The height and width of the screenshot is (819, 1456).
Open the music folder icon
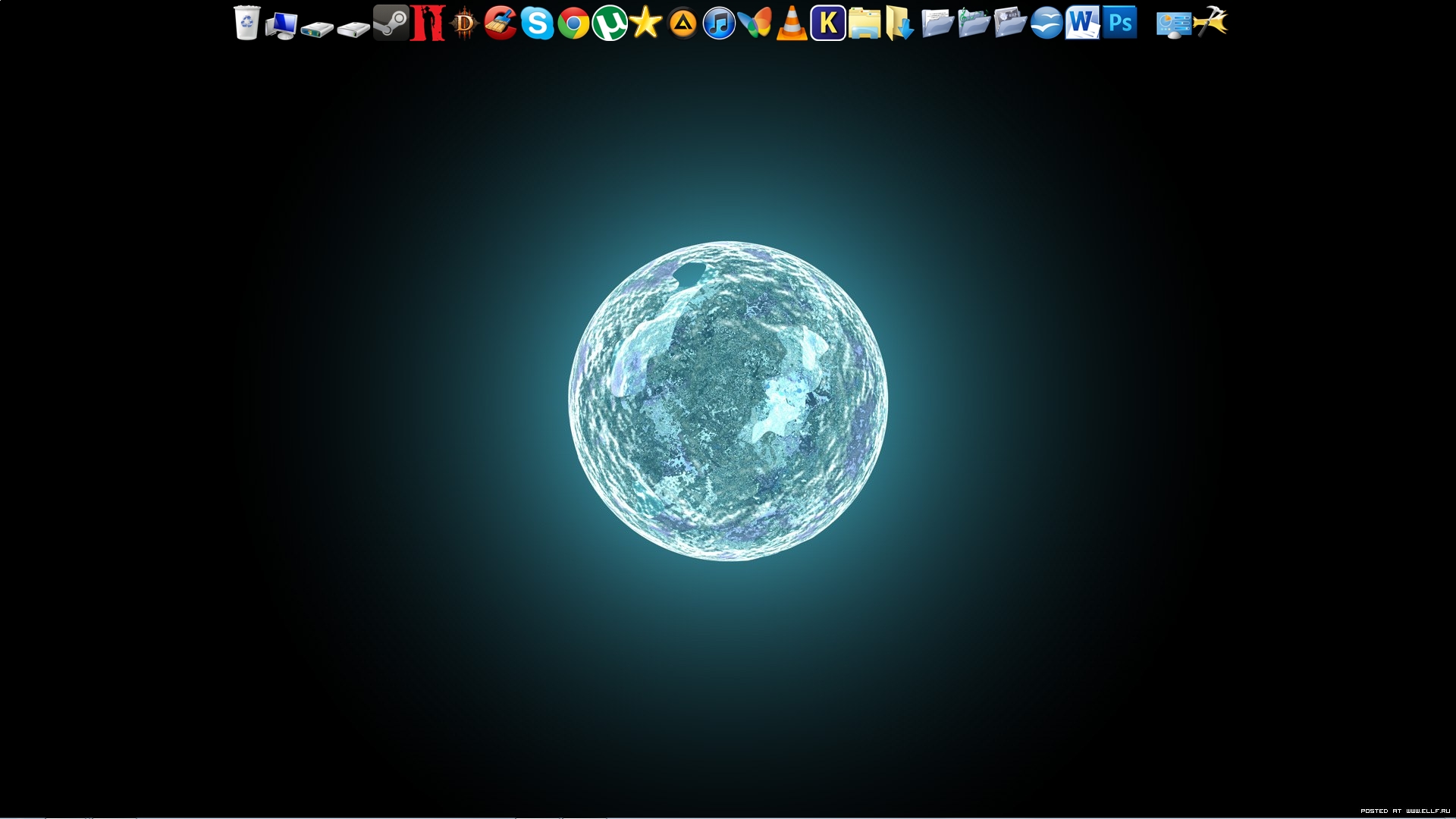point(974,23)
